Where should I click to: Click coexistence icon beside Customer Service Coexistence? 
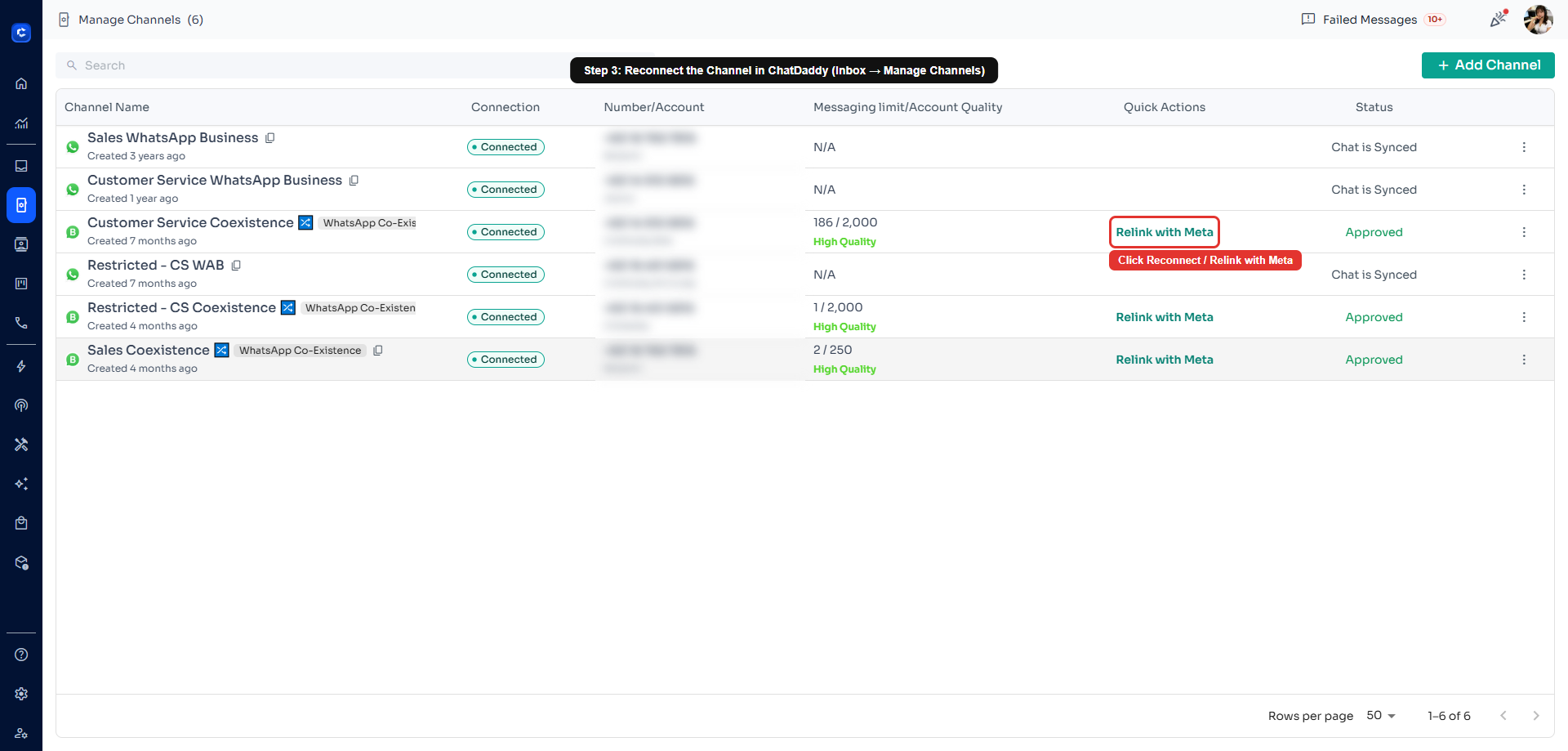click(x=305, y=222)
